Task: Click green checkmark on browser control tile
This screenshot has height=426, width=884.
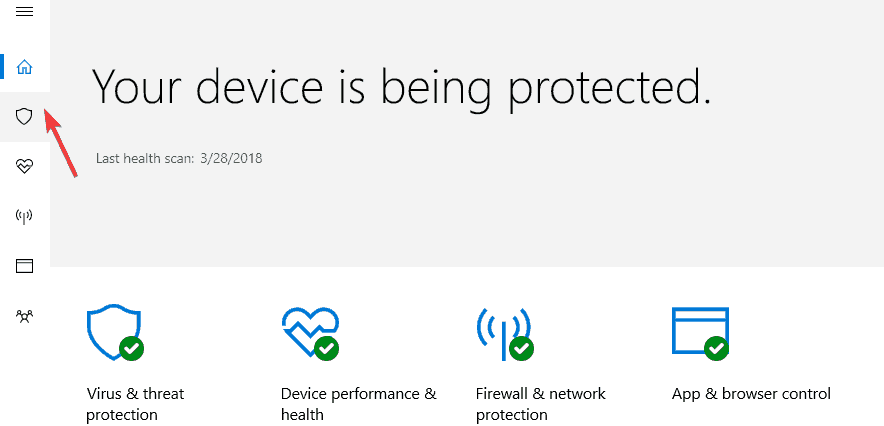Action: [x=717, y=348]
